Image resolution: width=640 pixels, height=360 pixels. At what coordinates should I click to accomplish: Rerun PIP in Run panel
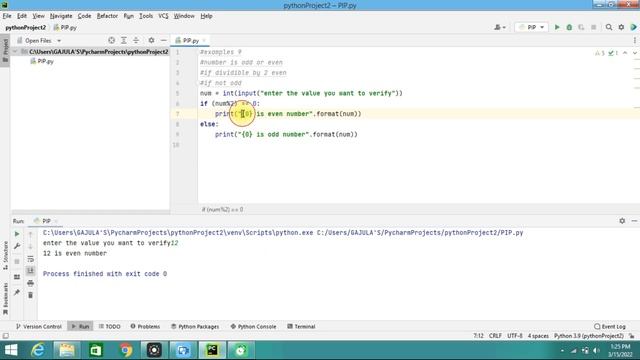click(x=17, y=234)
